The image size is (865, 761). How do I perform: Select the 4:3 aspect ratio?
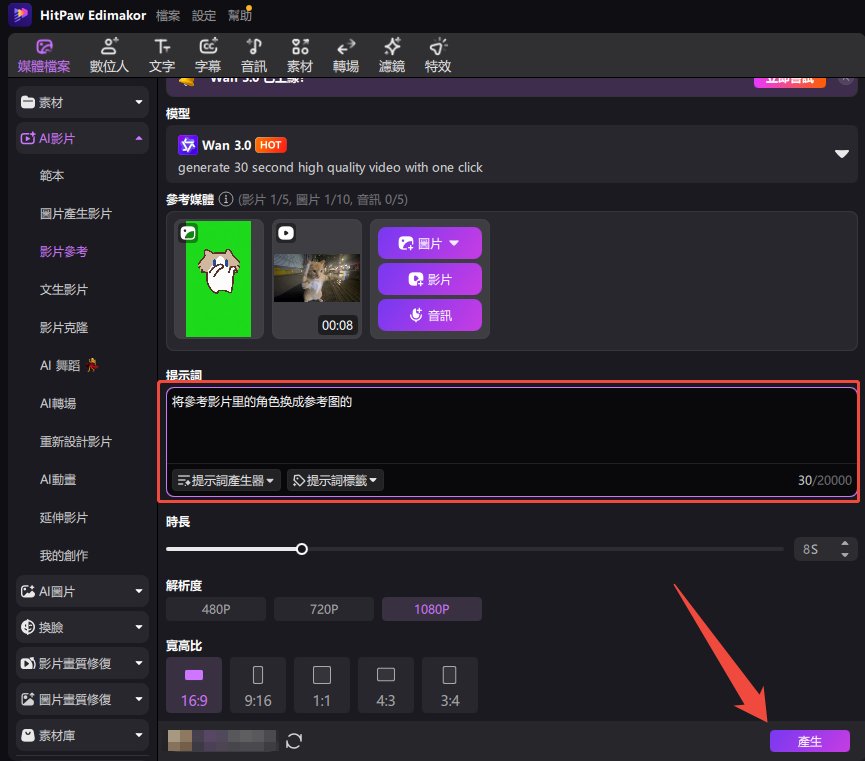pos(386,685)
